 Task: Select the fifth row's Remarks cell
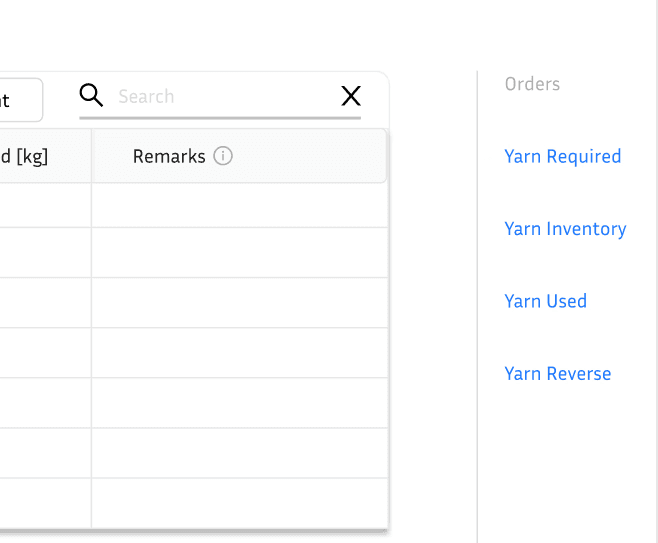[239, 403]
